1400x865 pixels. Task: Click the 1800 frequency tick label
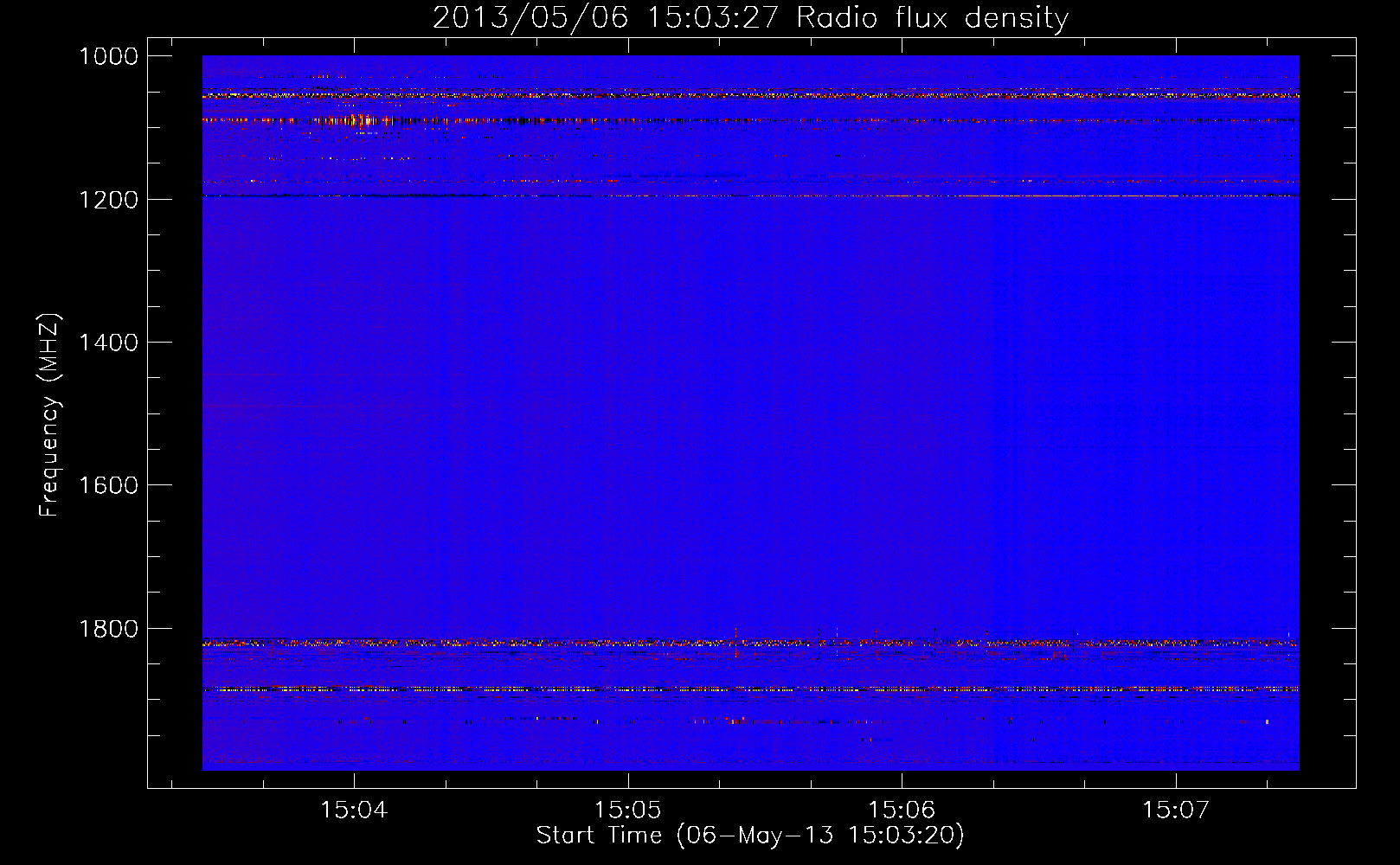(108, 629)
